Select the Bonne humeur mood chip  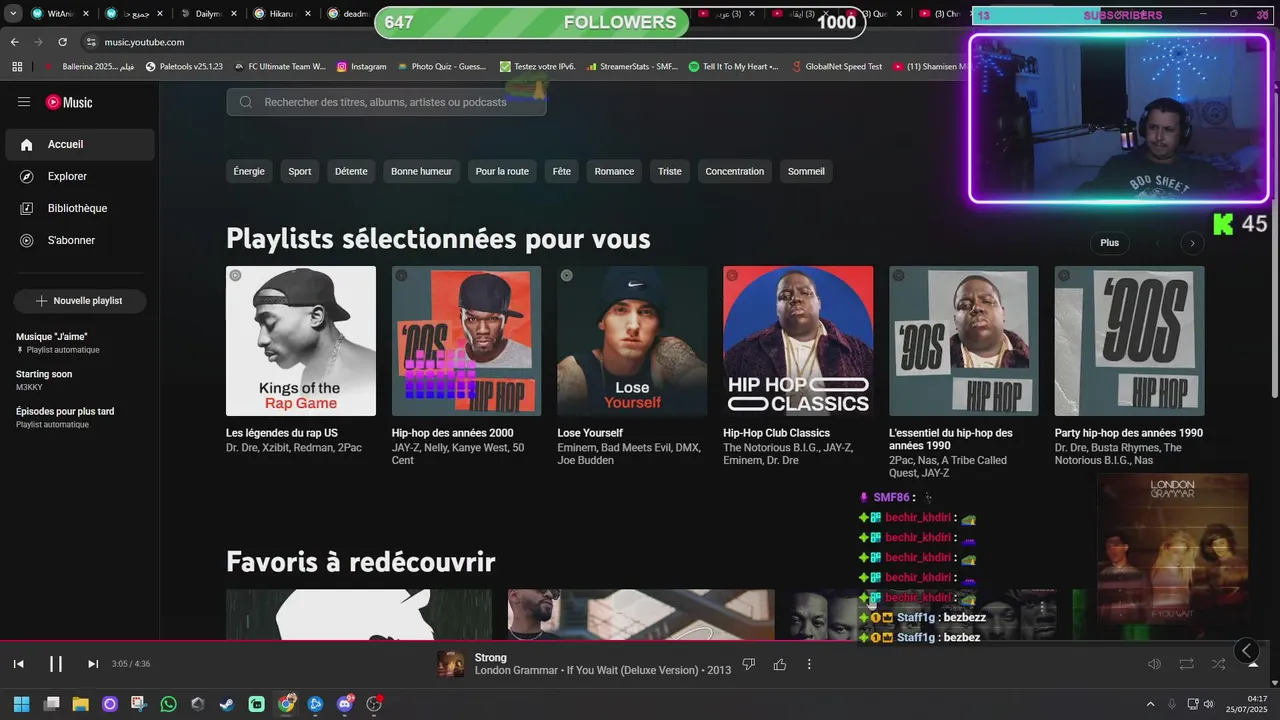click(421, 171)
